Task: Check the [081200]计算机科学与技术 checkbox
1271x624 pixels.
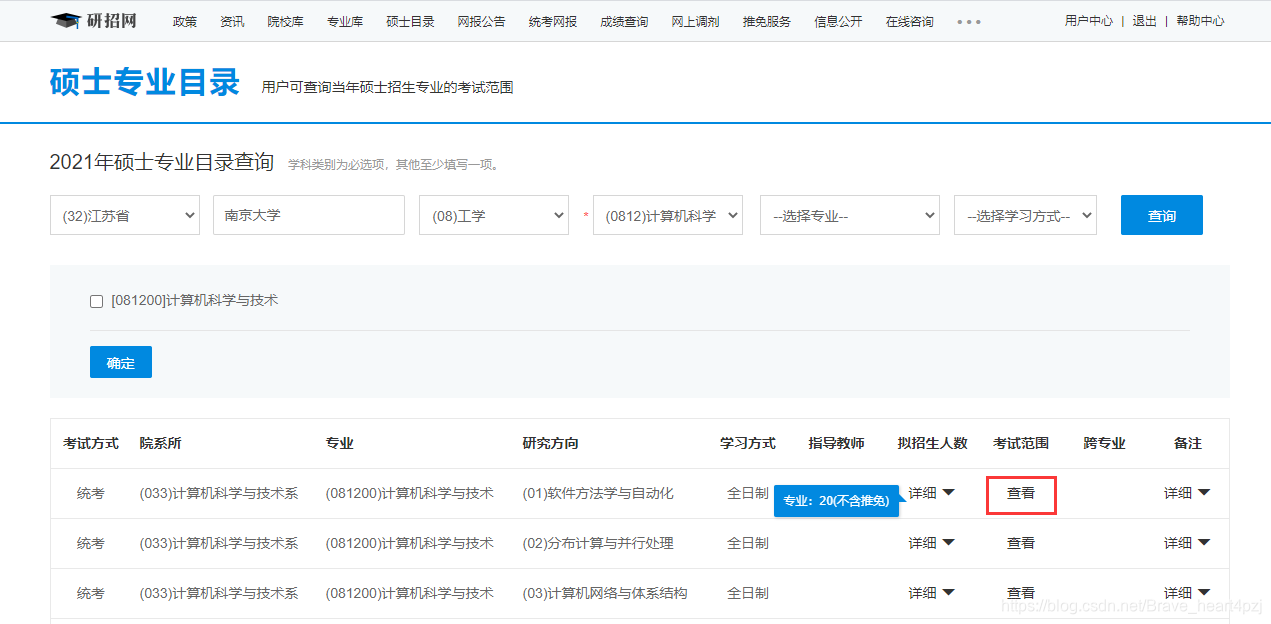Action: [97, 301]
